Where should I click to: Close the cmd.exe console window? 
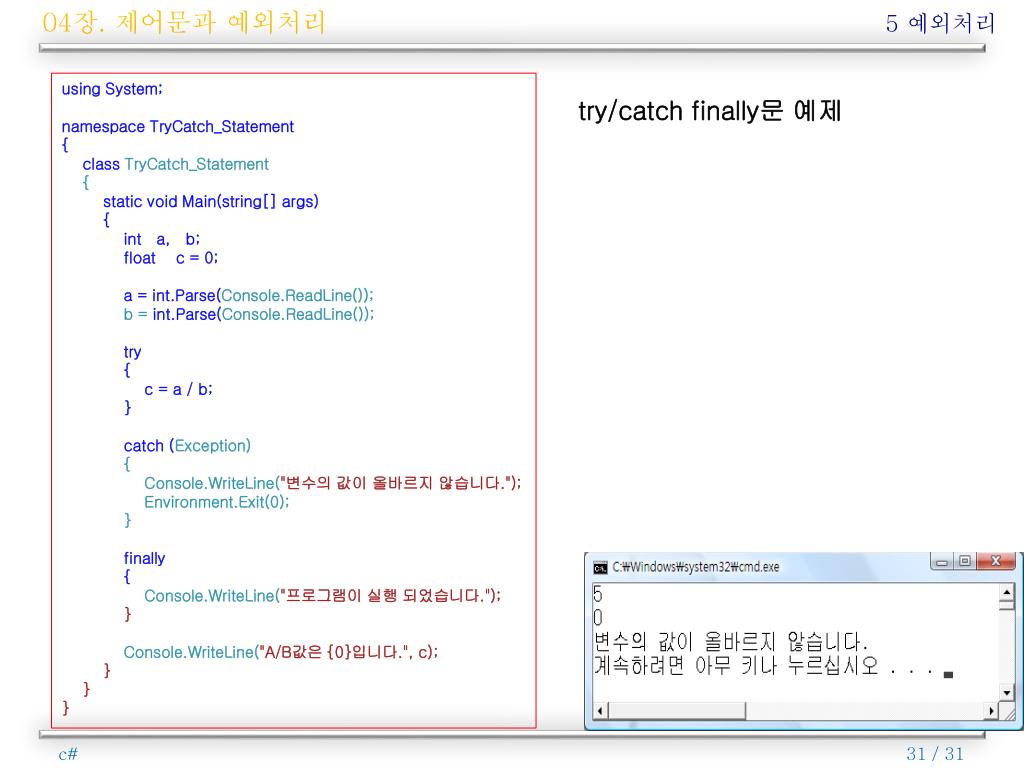pyautogui.click(x=995, y=561)
